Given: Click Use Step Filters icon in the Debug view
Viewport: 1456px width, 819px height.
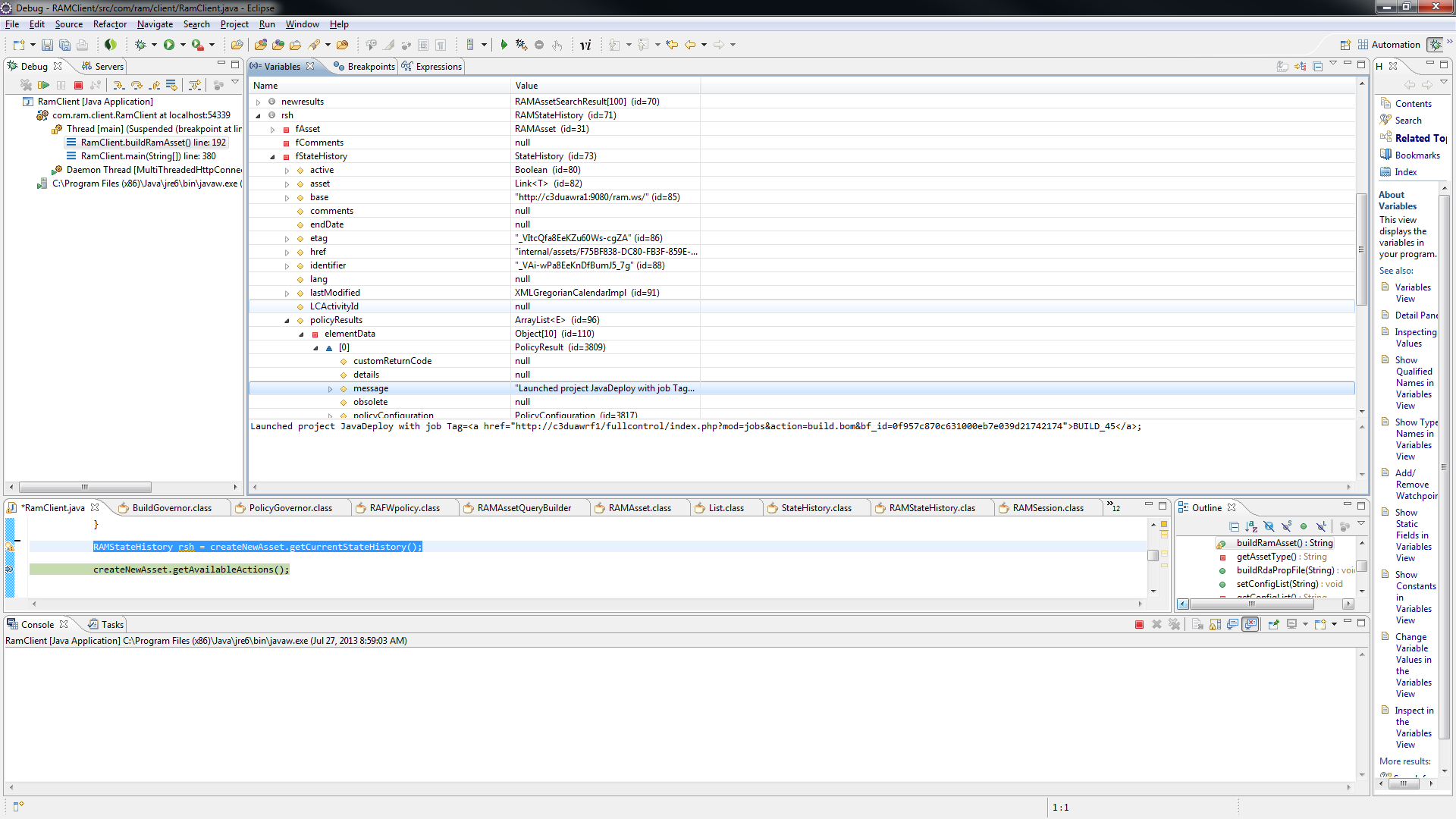Looking at the screenshot, I should pyautogui.click(x=195, y=86).
